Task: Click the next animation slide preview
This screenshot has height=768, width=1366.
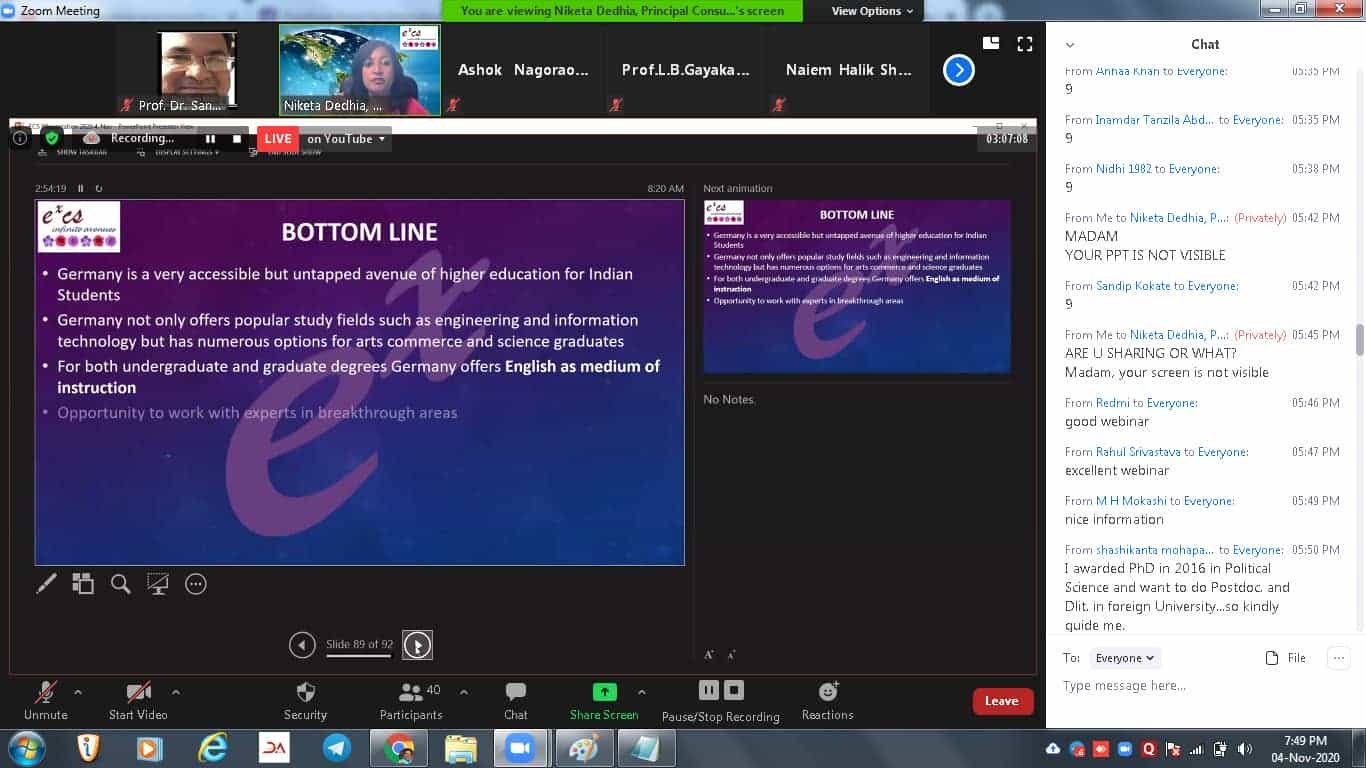Action: point(857,286)
